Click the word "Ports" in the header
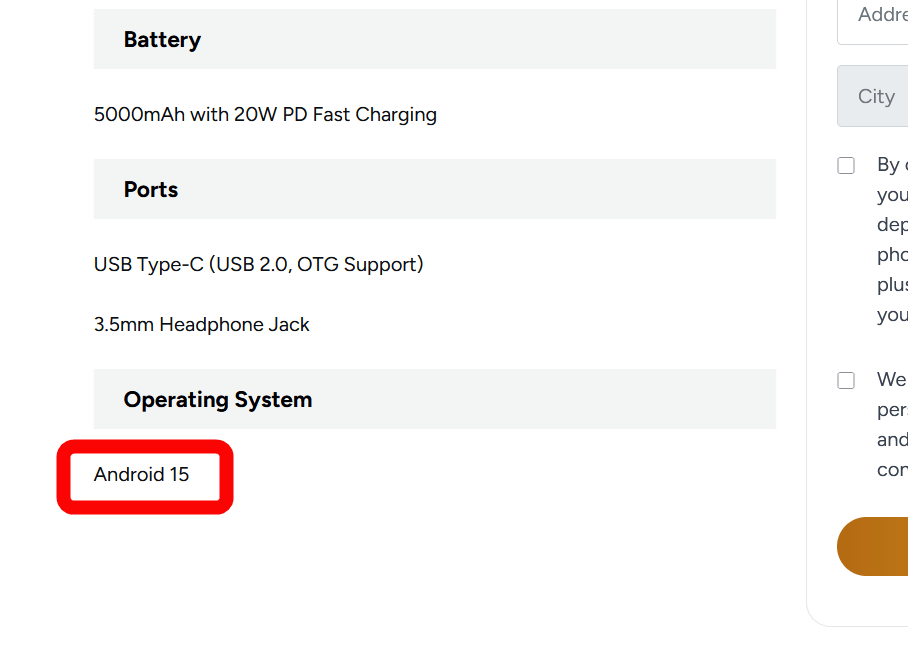 (151, 190)
